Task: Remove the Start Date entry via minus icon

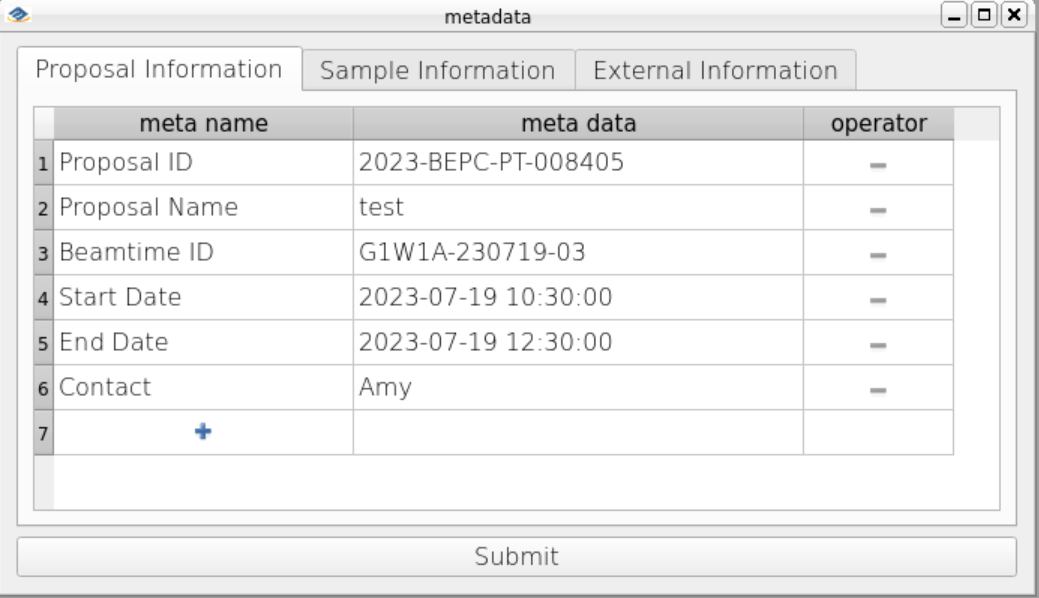Action: [878, 300]
